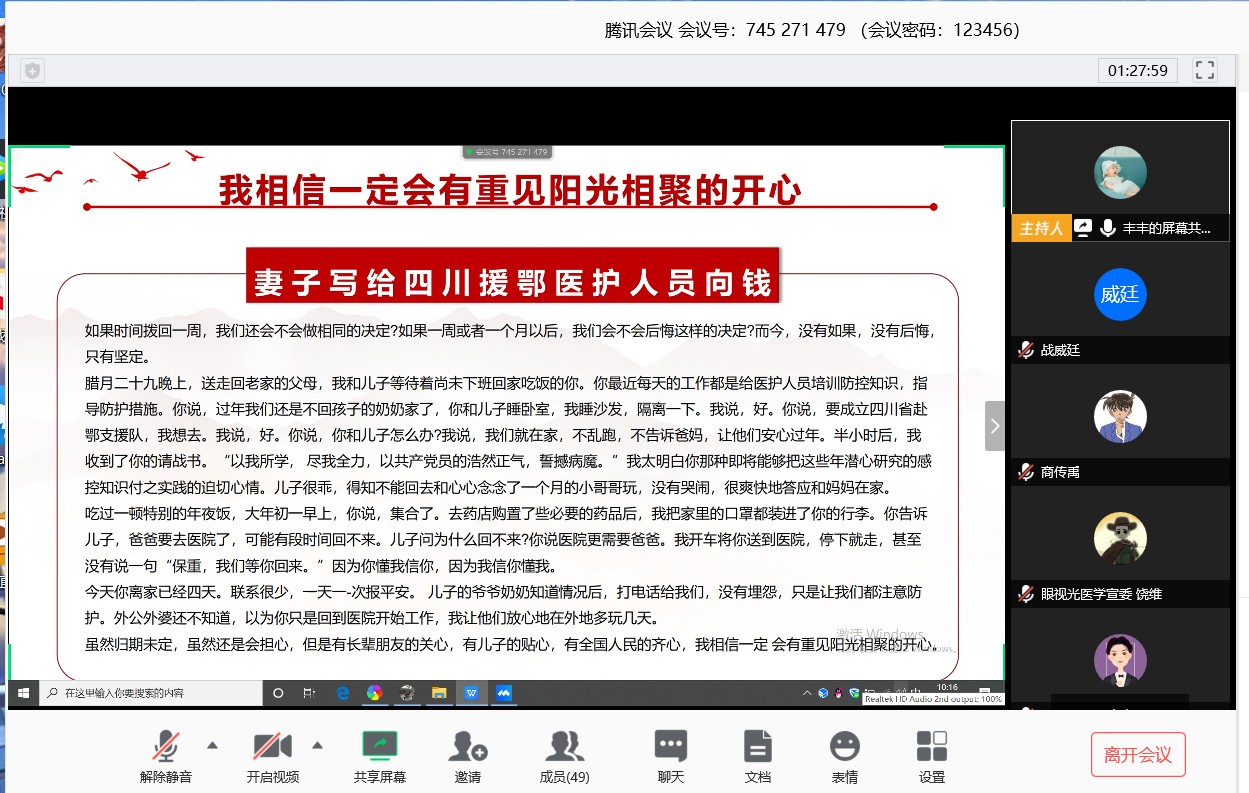The height and width of the screenshot is (793, 1249).
Task: Open meeting 设置 settings
Action: pos(931,755)
